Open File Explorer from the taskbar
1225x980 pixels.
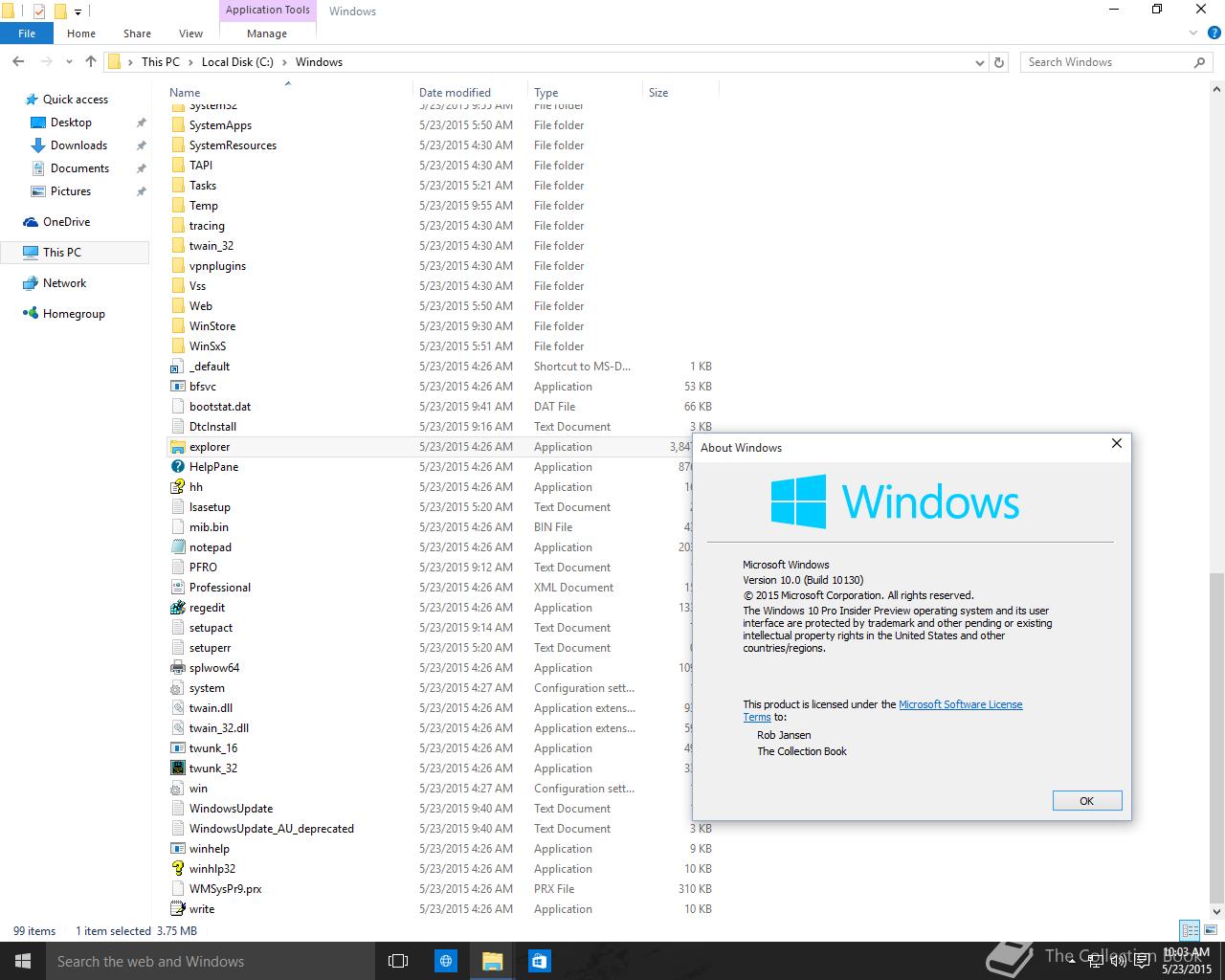tap(492, 961)
